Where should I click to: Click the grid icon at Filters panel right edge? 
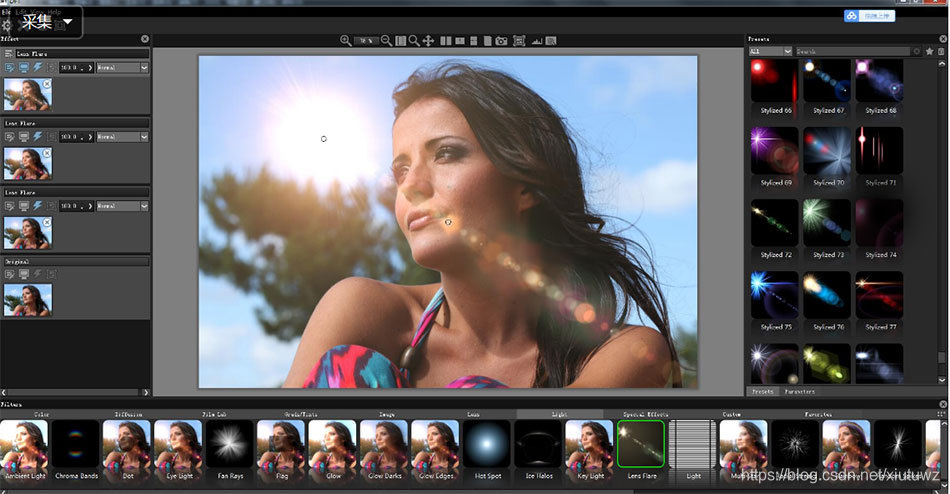pos(941,414)
